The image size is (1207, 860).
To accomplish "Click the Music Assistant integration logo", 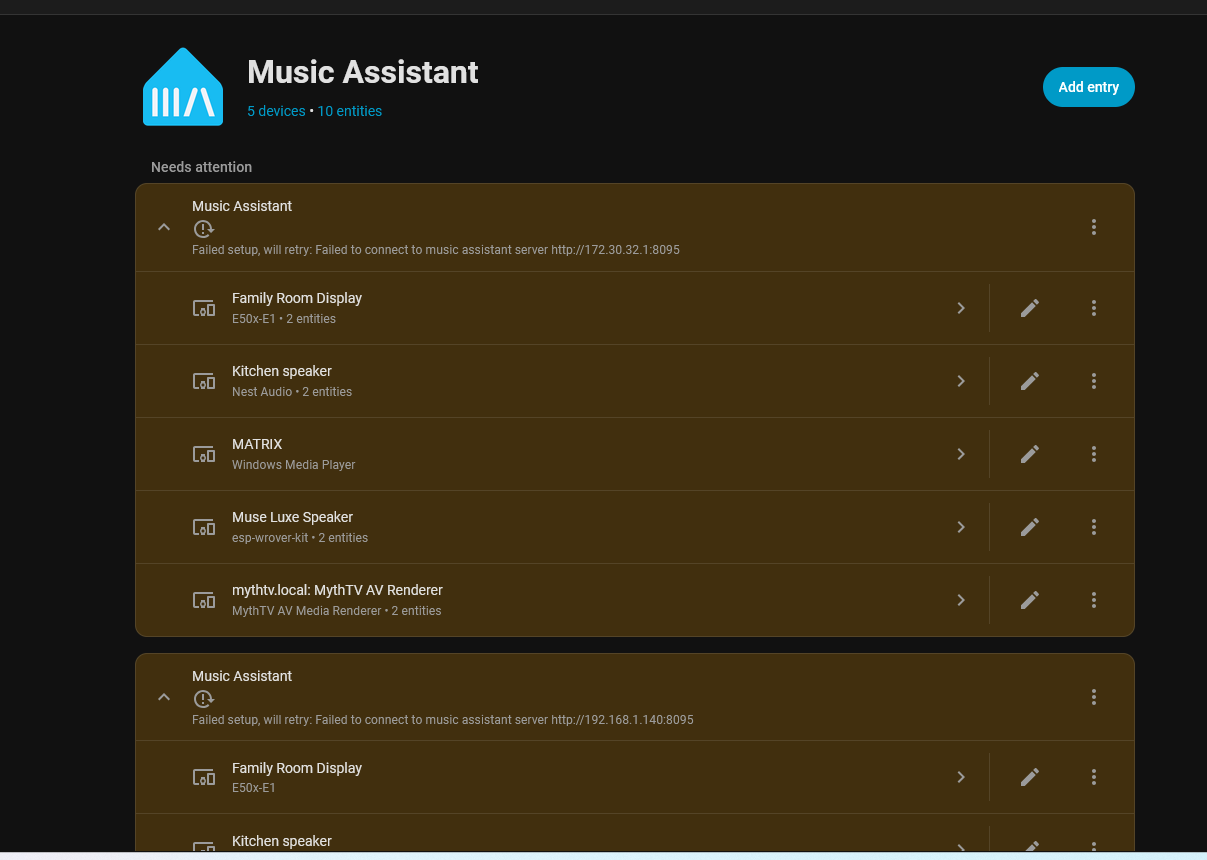I will point(182,85).
